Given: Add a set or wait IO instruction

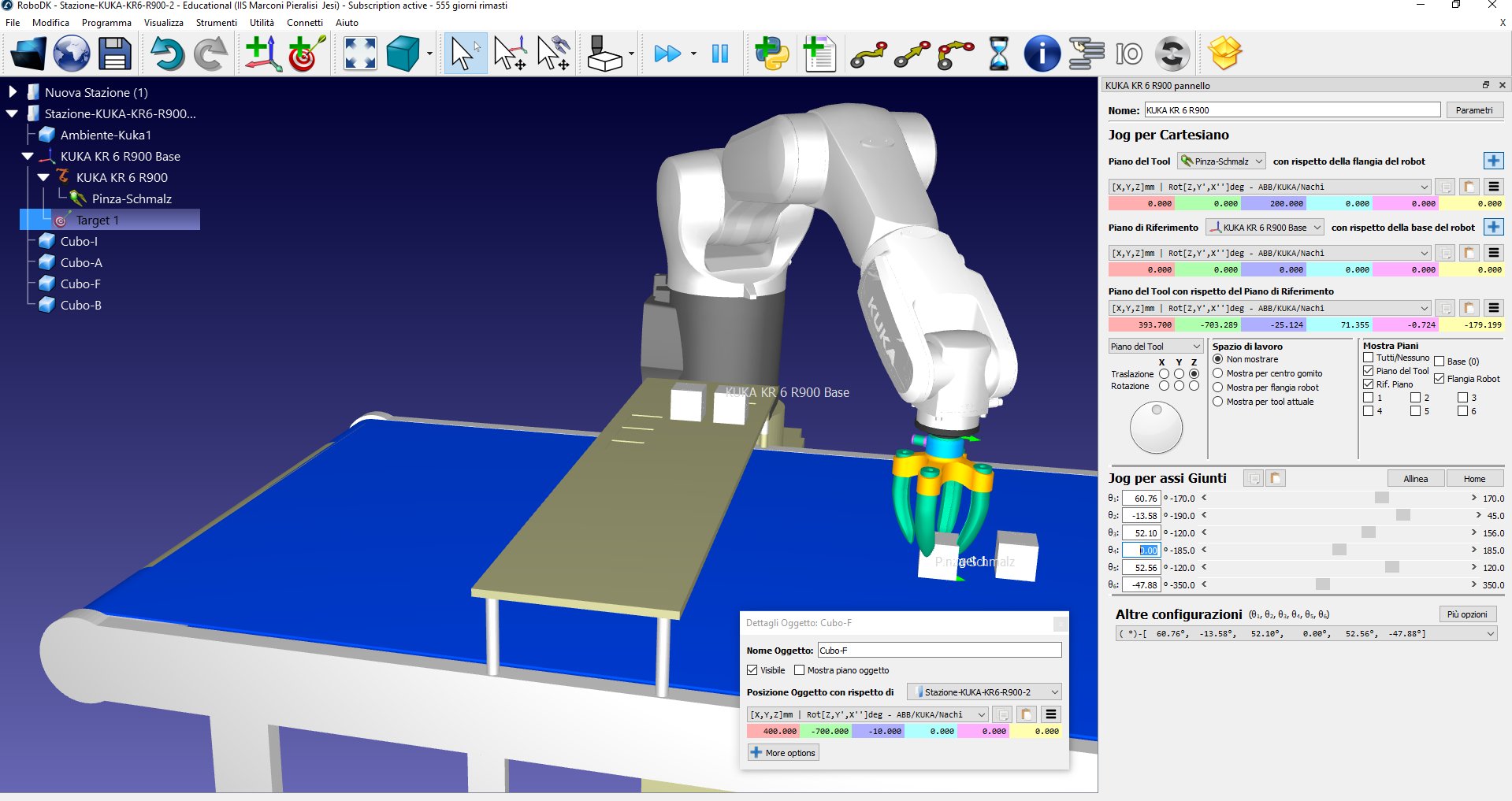Looking at the screenshot, I should [x=1129, y=54].
